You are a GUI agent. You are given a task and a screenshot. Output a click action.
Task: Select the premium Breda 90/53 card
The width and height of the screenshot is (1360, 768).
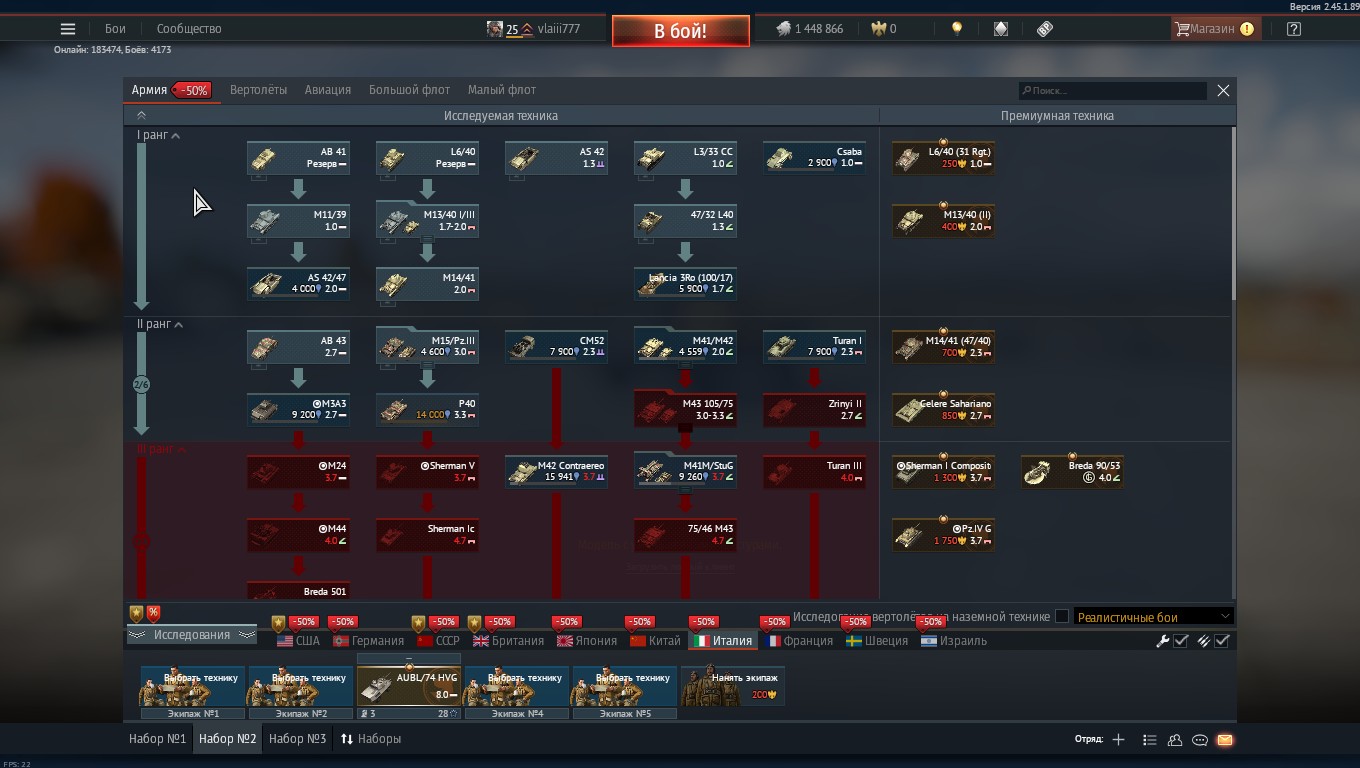coord(1072,472)
